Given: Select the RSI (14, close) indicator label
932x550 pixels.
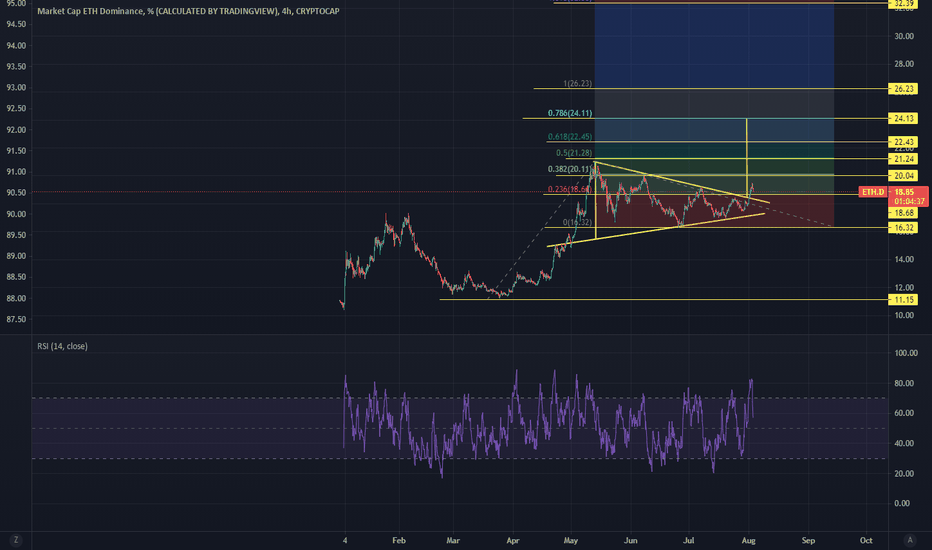Looking at the screenshot, I should click(62, 346).
